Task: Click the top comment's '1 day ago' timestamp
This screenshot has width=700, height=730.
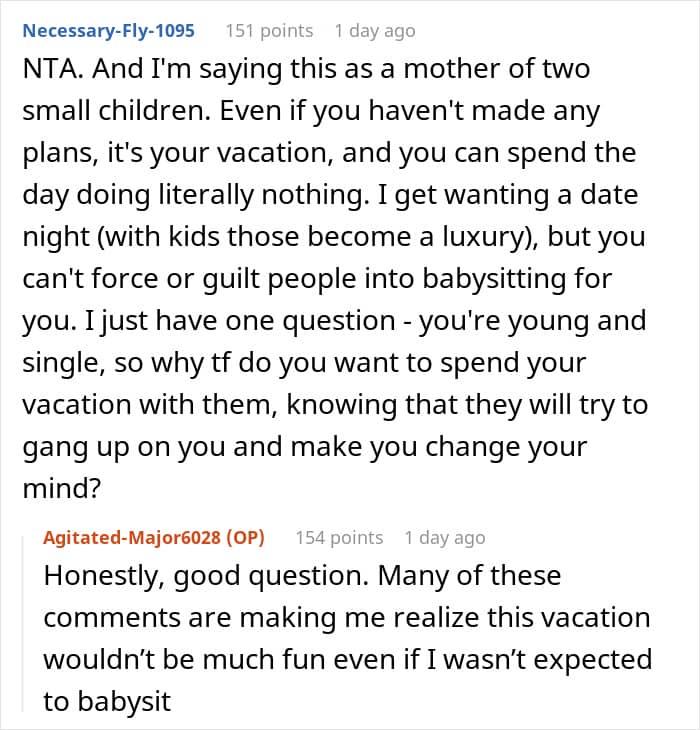Action: pyautogui.click(x=375, y=30)
